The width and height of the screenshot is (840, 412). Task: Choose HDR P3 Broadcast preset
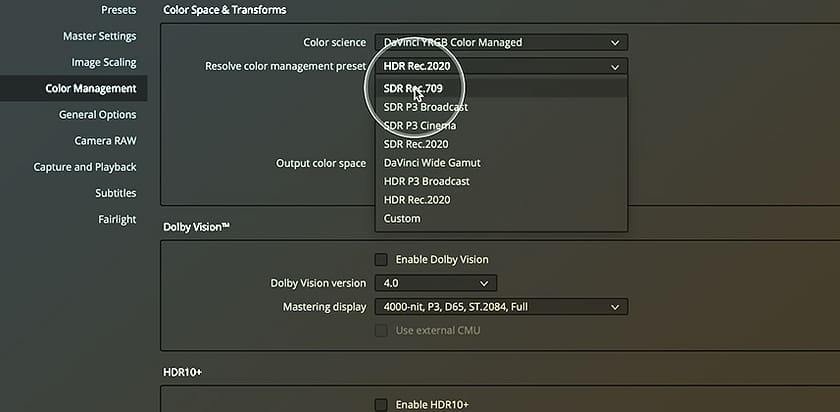point(501,182)
